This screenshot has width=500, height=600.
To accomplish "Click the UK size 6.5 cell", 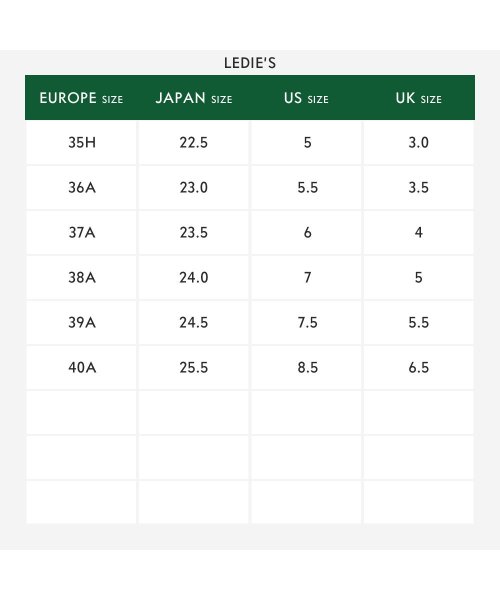I will point(419,367).
